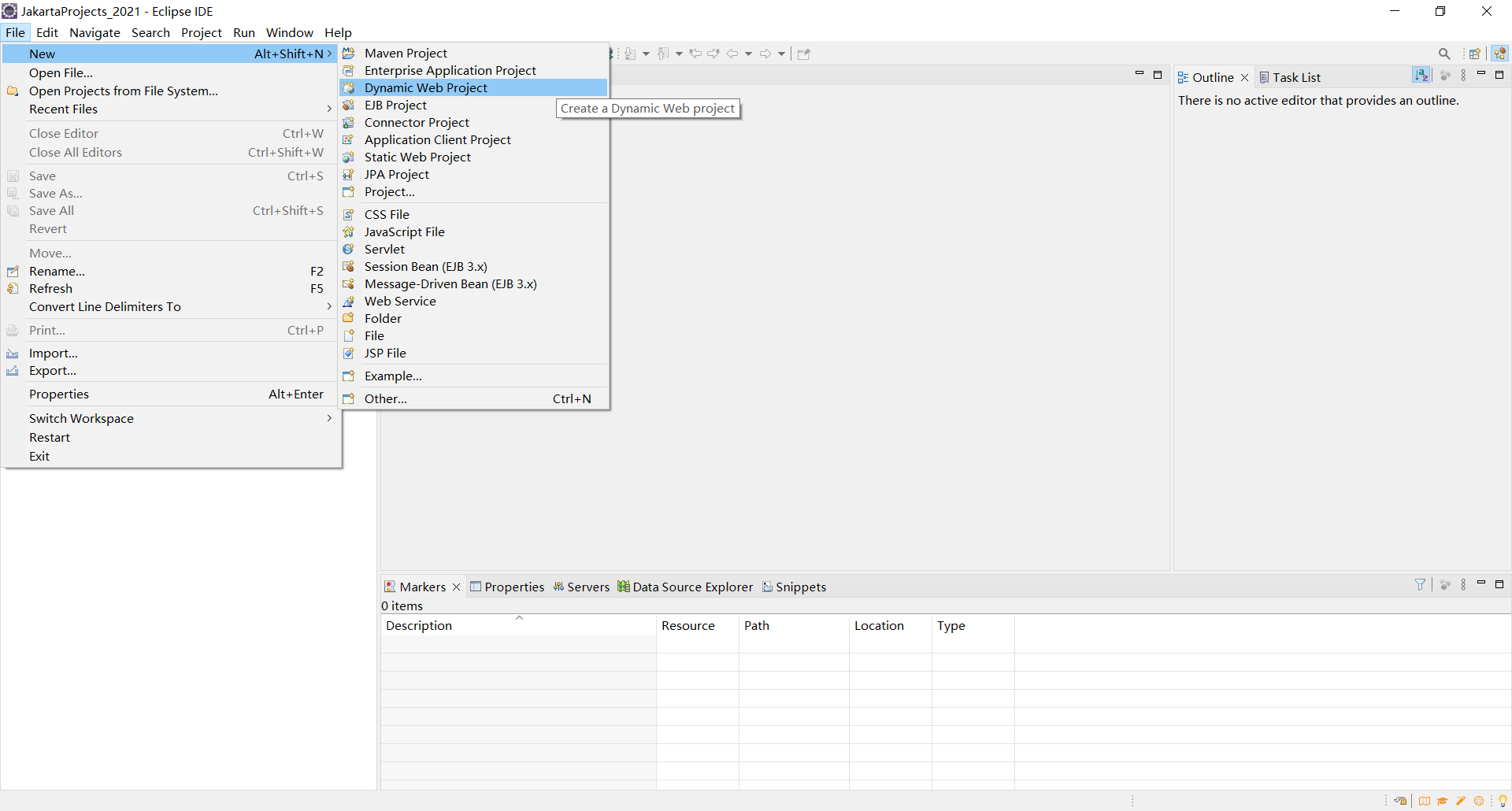Minimize the editor area panel
1512x811 pixels.
1139,74
